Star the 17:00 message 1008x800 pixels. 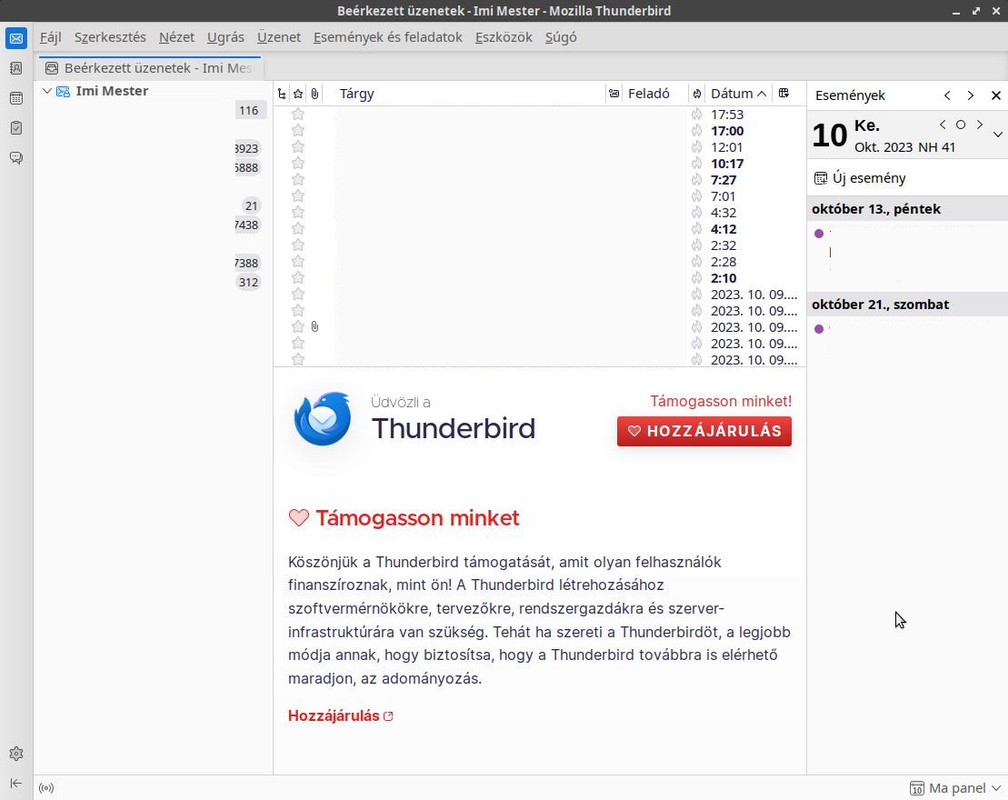click(298, 131)
